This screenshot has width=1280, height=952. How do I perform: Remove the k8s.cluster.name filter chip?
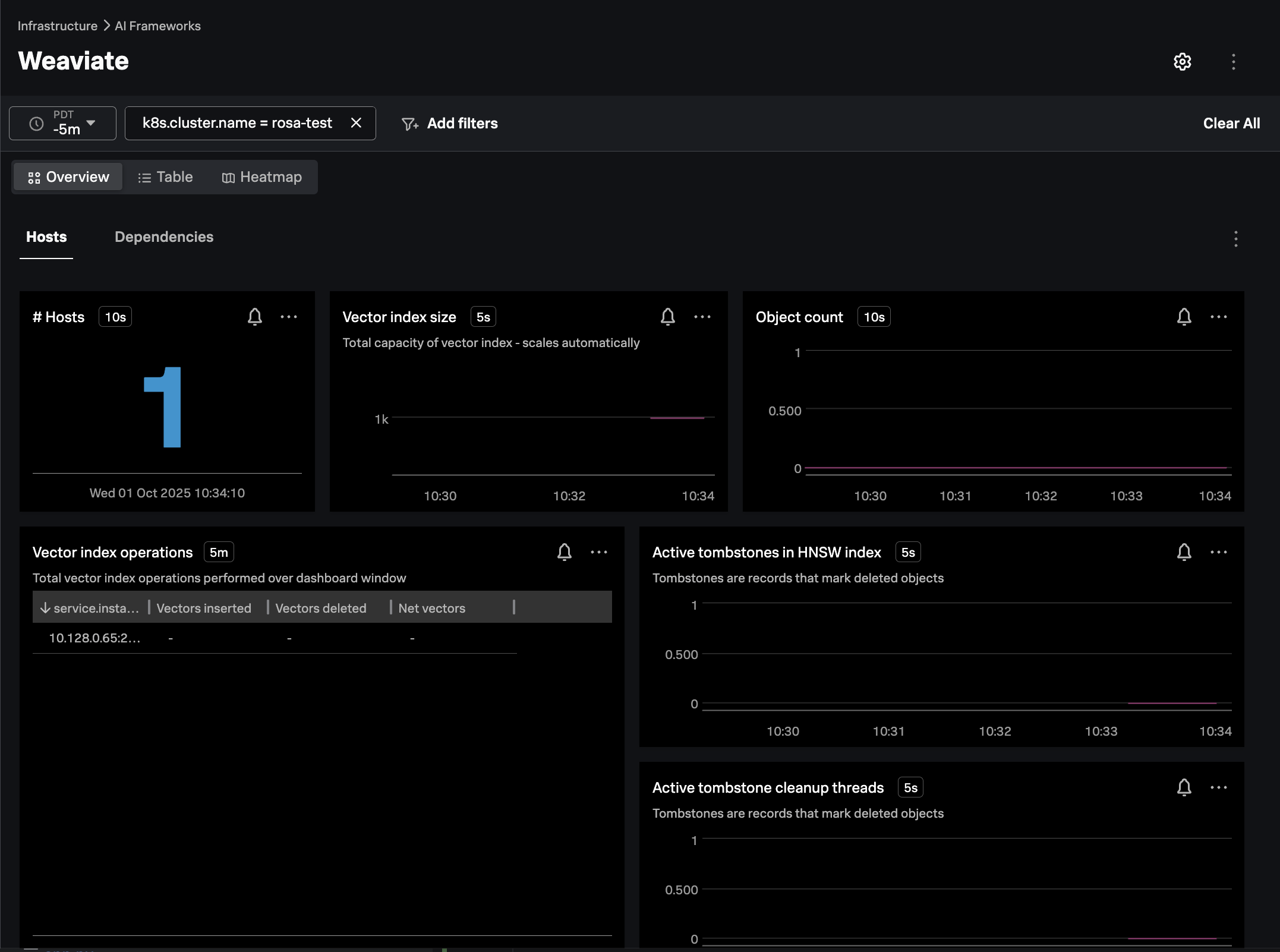tap(356, 123)
